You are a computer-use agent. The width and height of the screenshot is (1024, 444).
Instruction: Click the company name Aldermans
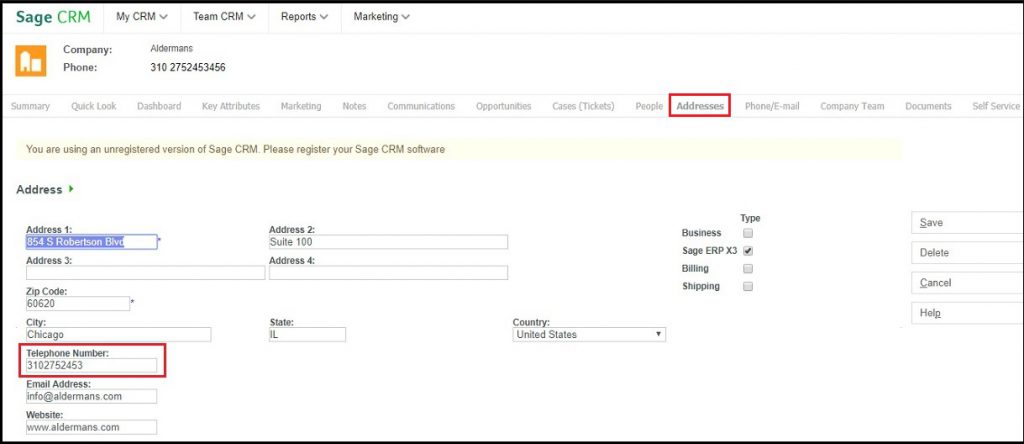coord(171,49)
